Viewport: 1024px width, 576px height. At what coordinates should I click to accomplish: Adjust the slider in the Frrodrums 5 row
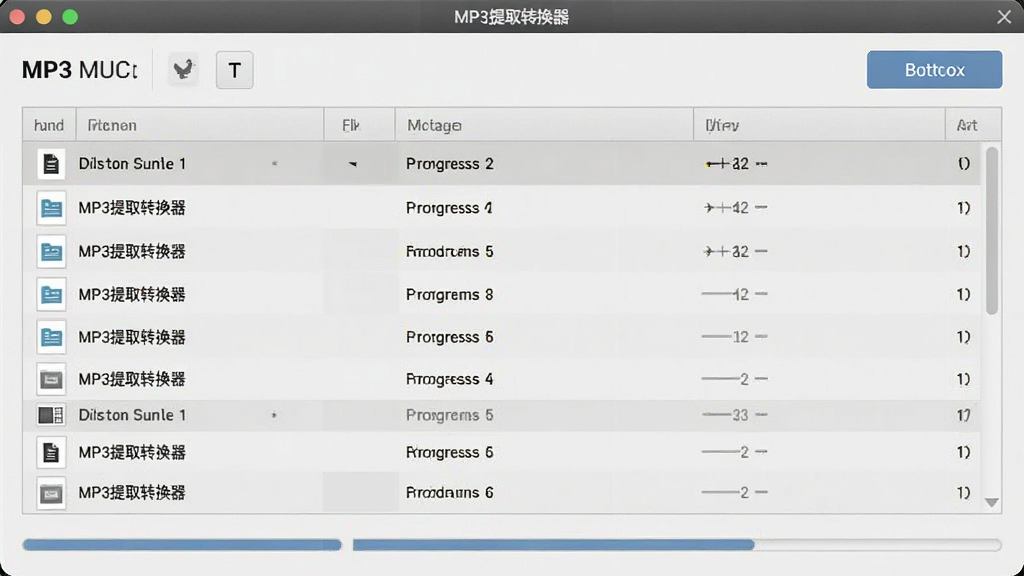point(735,251)
